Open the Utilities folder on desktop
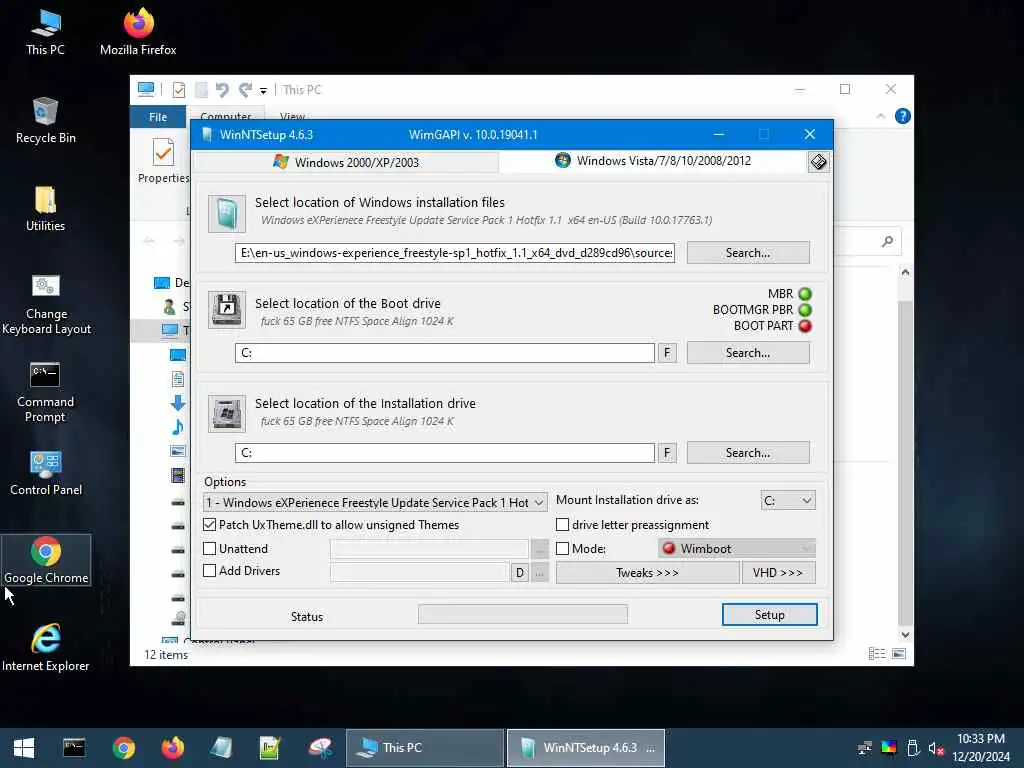Screen dimensions: 1024x768 click(45, 209)
